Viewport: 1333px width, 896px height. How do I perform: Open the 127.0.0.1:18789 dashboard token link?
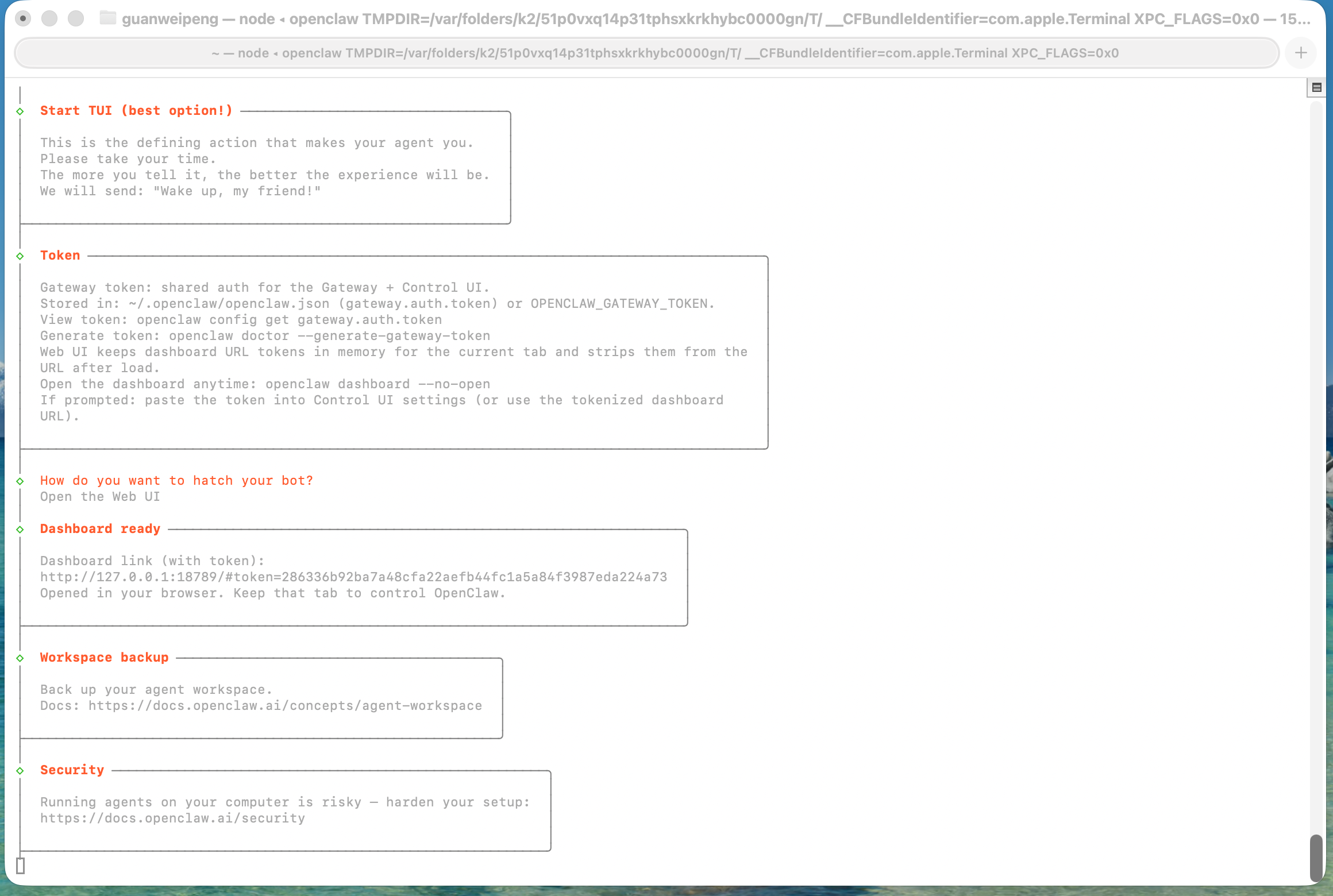coord(353,577)
